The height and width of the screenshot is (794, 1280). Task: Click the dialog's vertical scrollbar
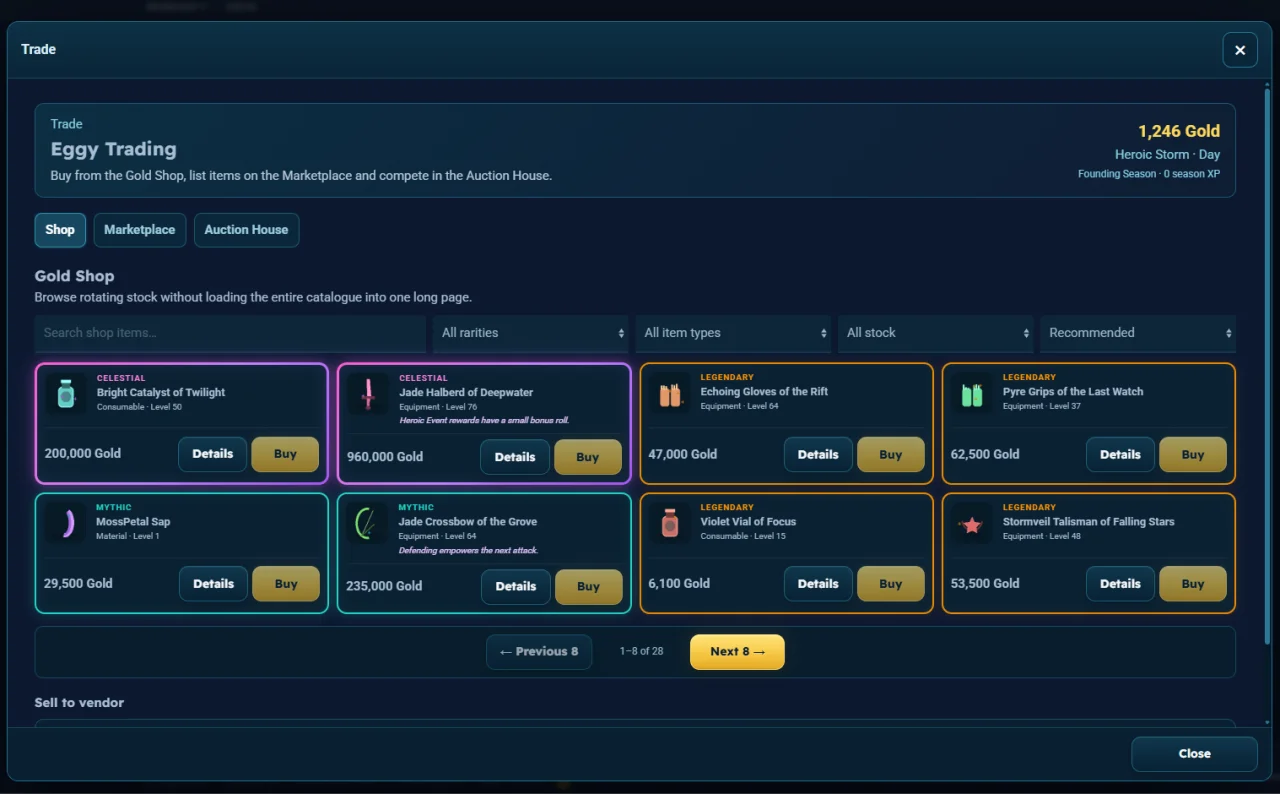click(1267, 365)
